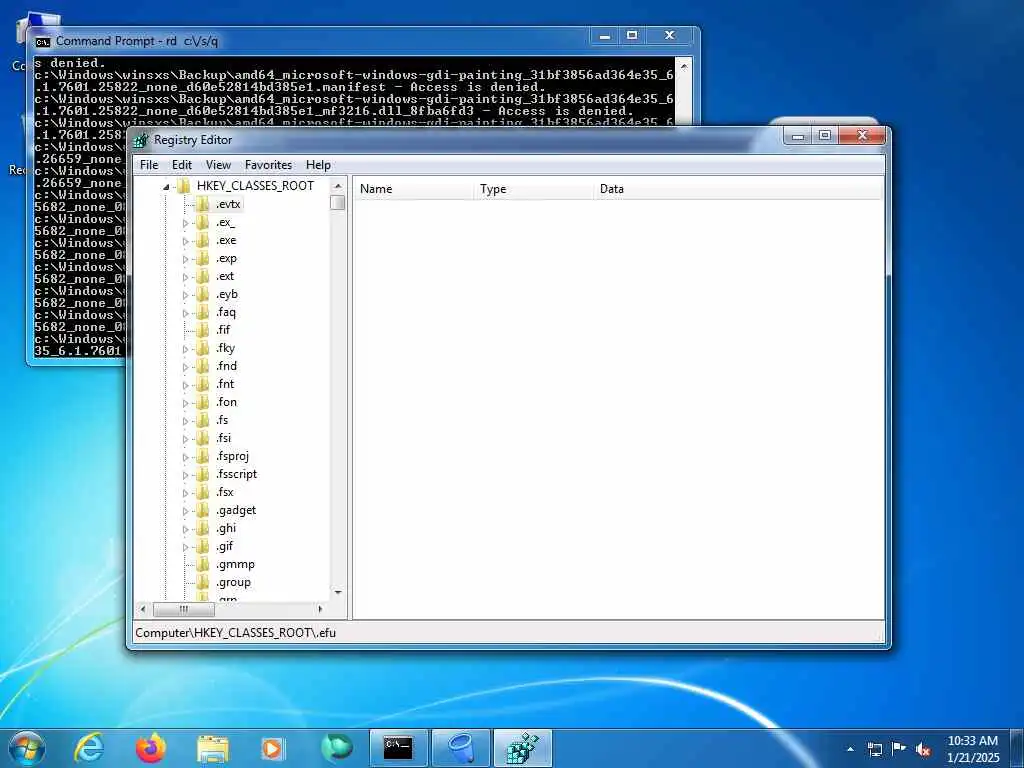The height and width of the screenshot is (768, 1024).
Task: Click the Command Prompt scrollbar up arrow
Action: click(x=684, y=66)
